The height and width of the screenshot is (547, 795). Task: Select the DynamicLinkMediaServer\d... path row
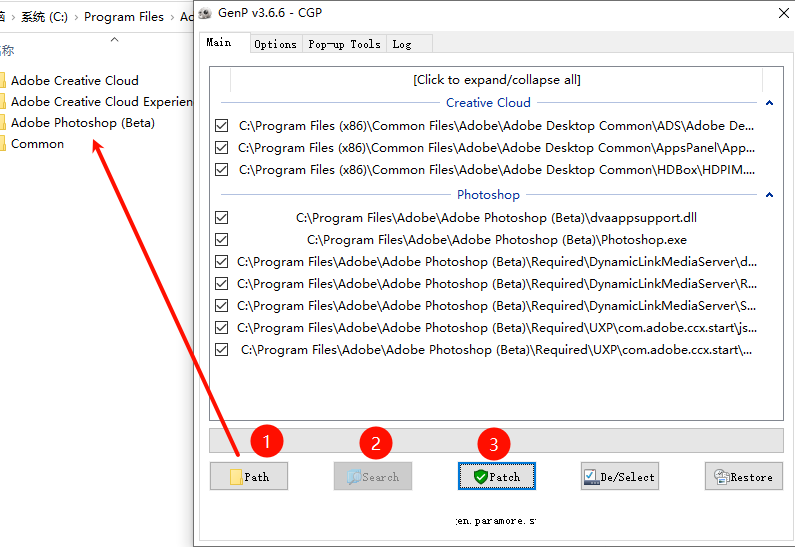pos(497,262)
